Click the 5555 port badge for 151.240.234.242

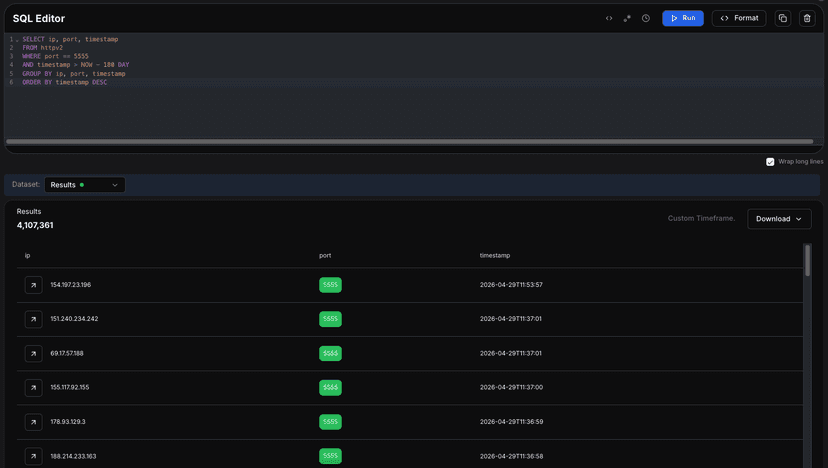coord(330,319)
